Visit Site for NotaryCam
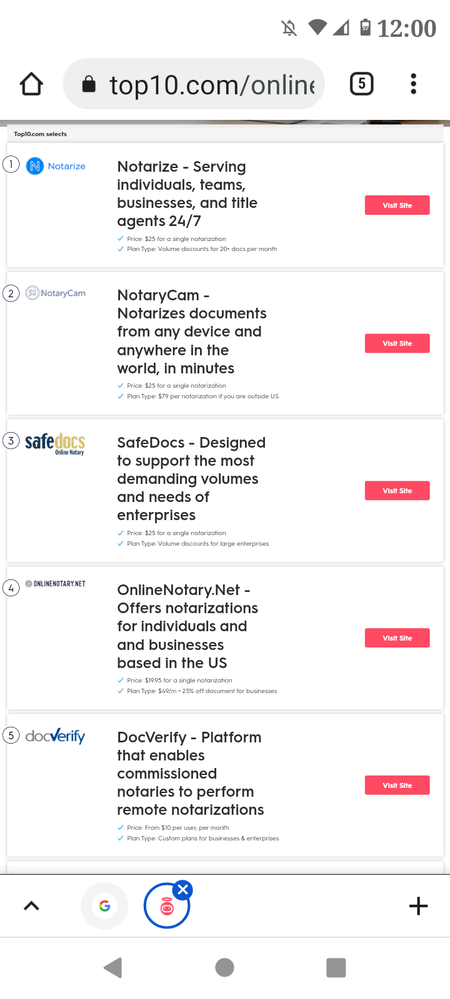Viewport: 450px width, 999px height. [x=397, y=343]
